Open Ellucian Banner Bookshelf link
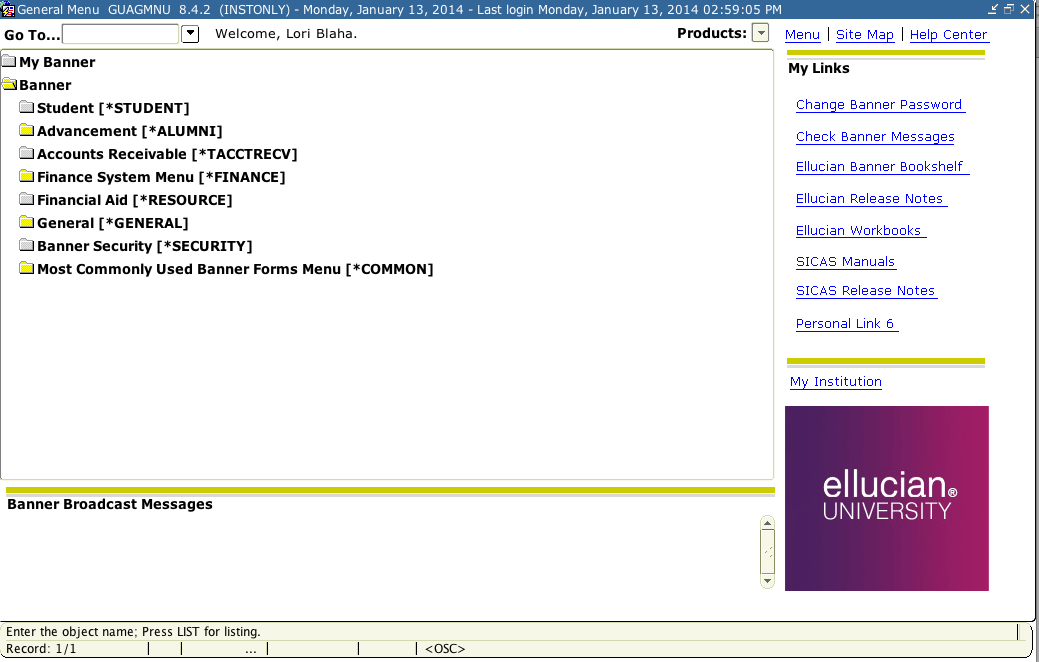Screen dimensions: 1039x662 881,166
